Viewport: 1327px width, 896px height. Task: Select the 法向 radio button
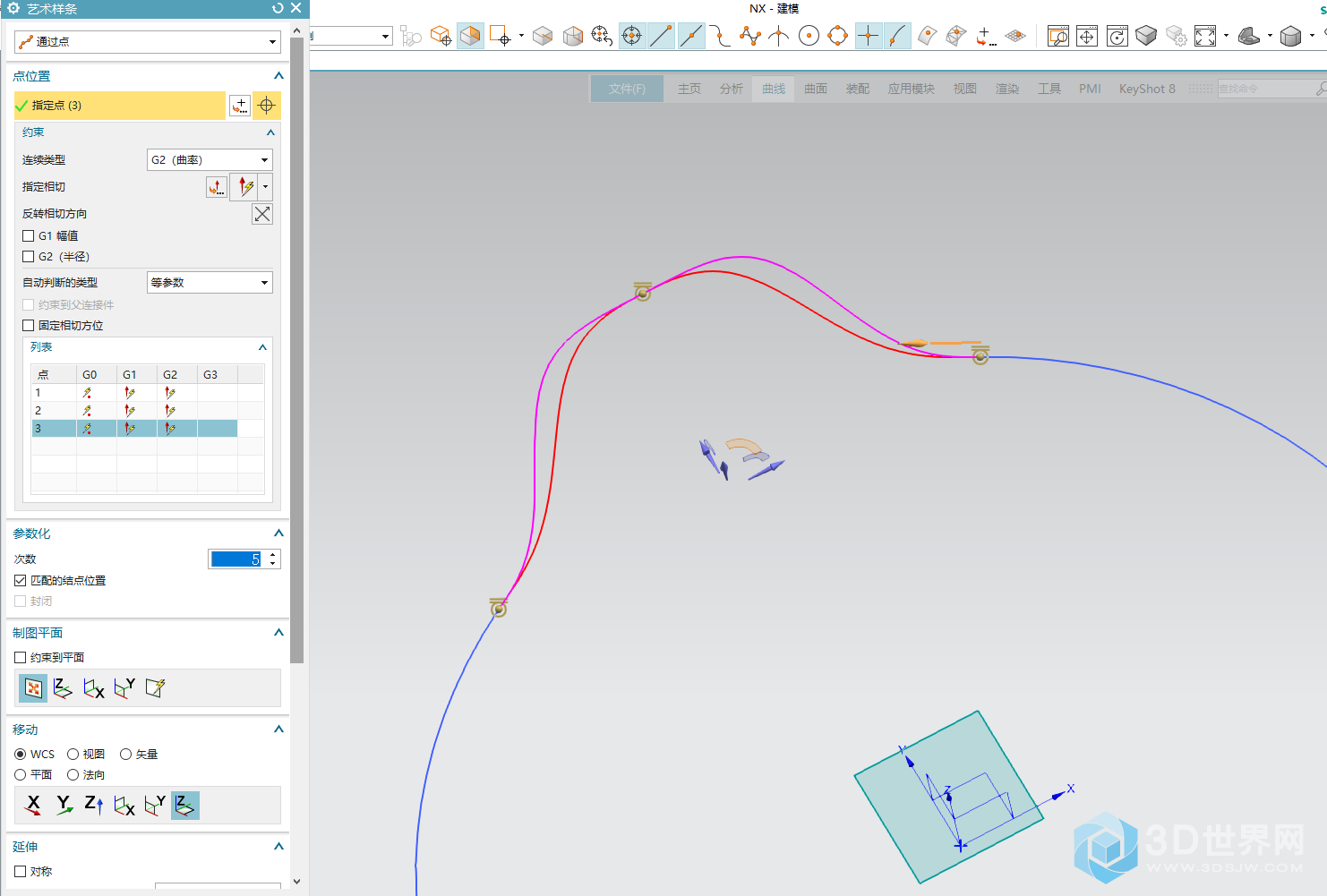coord(73,775)
